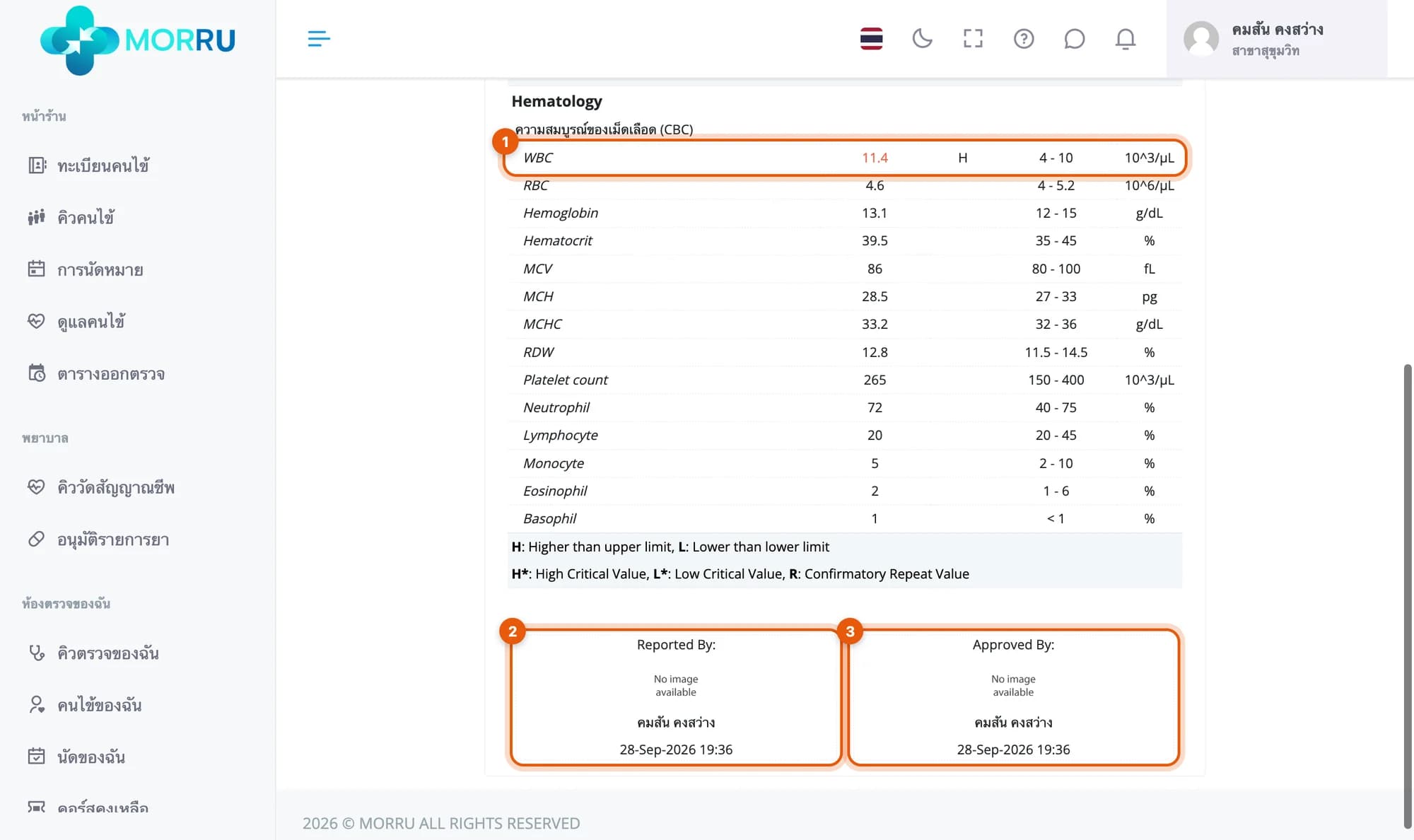The width and height of the screenshot is (1414, 840).
Task: Click the stethoscope icon
Action: click(x=36, y=652)
